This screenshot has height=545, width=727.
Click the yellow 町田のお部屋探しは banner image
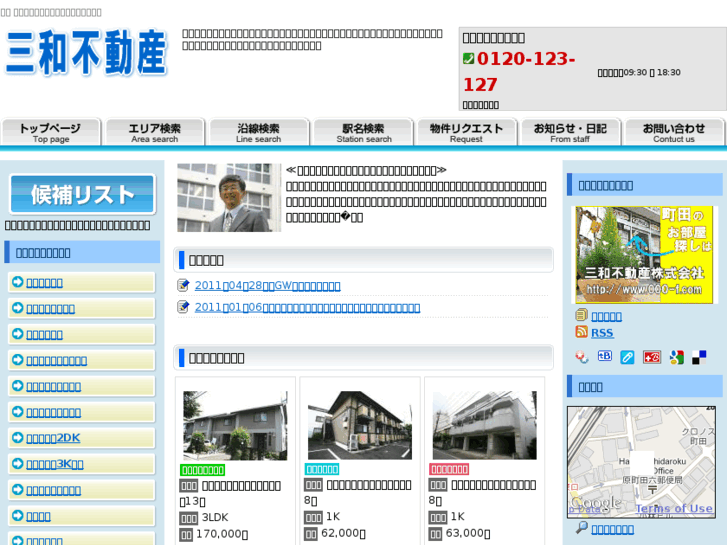click(x=644, y=255)
